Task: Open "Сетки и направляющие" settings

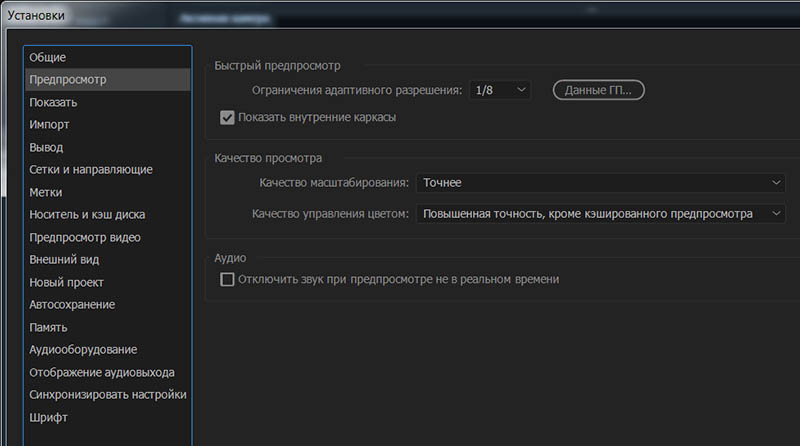Action: point(91,170)
